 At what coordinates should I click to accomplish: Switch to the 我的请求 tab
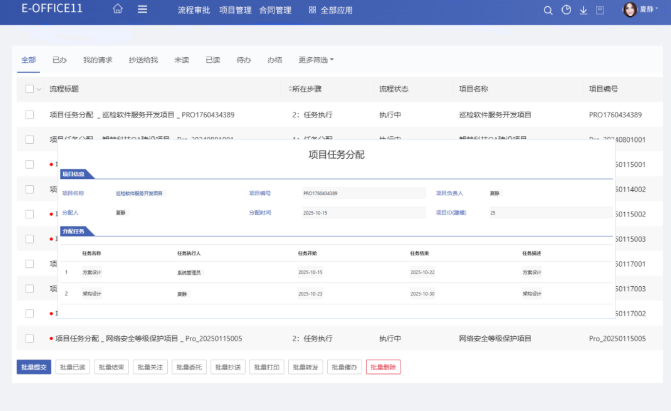pyautogui.click(x=97, y=60)
